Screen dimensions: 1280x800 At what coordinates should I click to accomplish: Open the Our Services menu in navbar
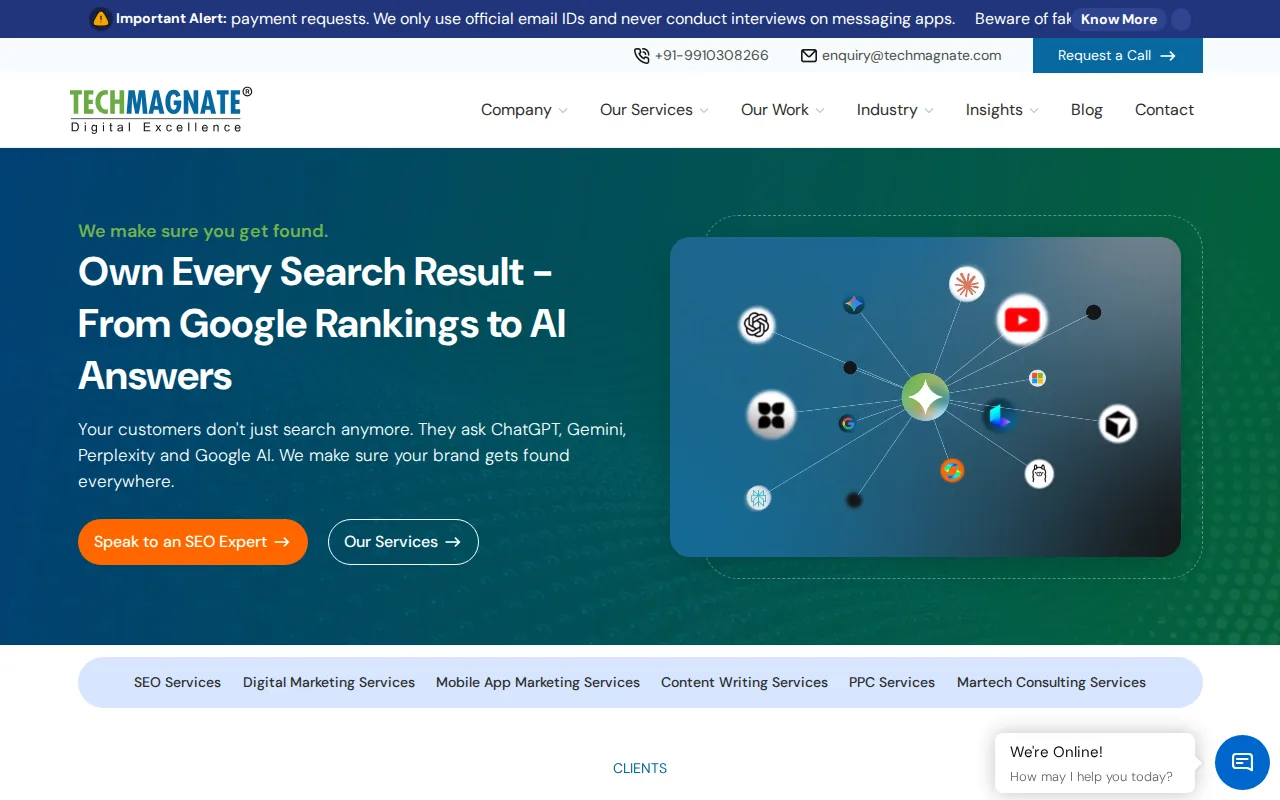click(646, 110)
